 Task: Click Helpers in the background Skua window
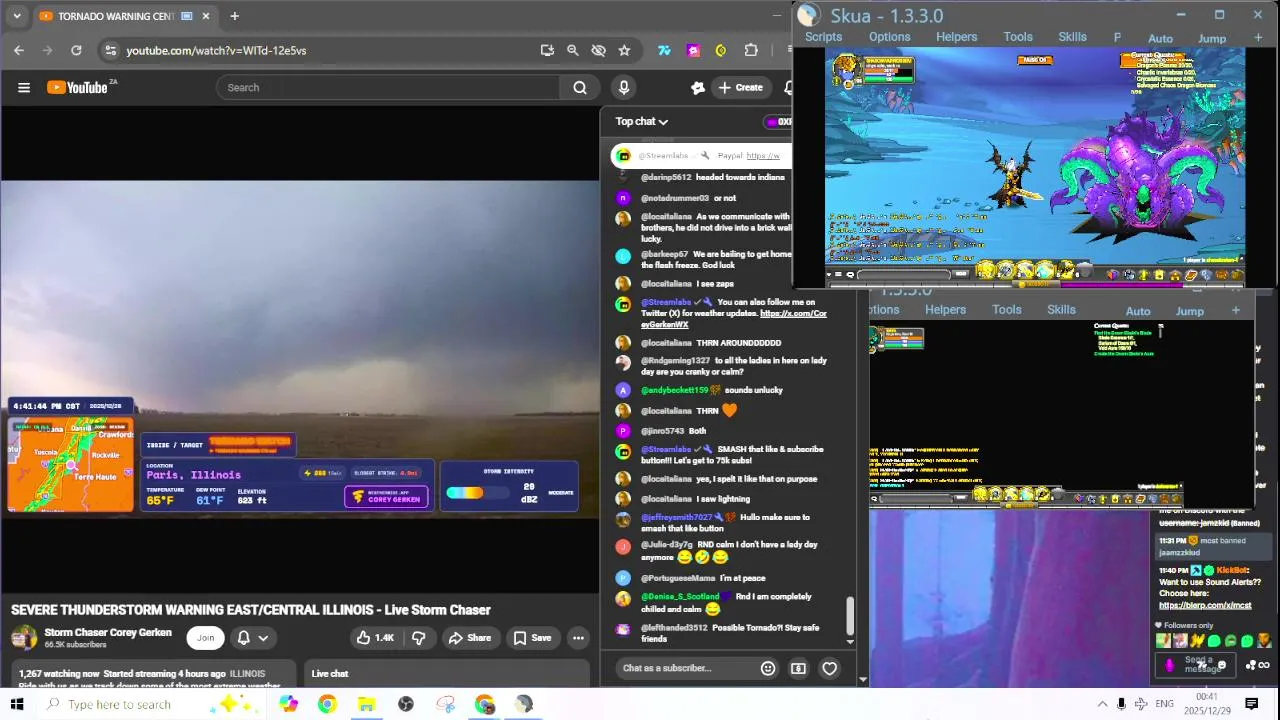coord(945,310)
